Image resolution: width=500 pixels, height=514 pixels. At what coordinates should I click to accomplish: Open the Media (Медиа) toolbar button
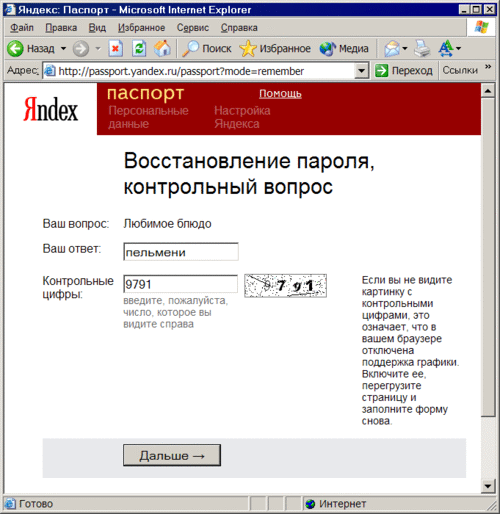[x=344, y=49]
